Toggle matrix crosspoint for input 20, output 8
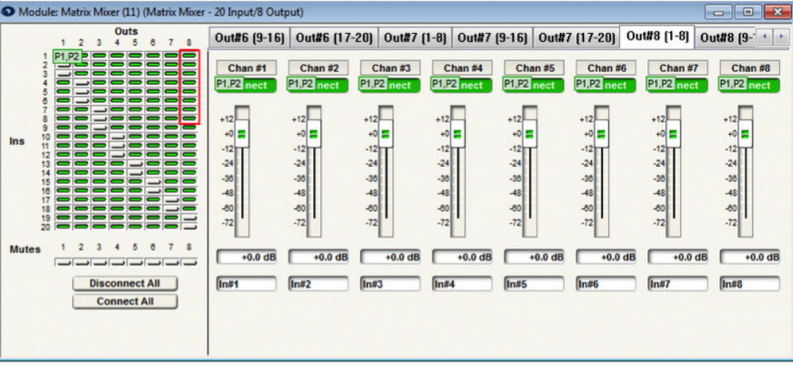Viewport: 793px width, 365px height. pos(189,226)
